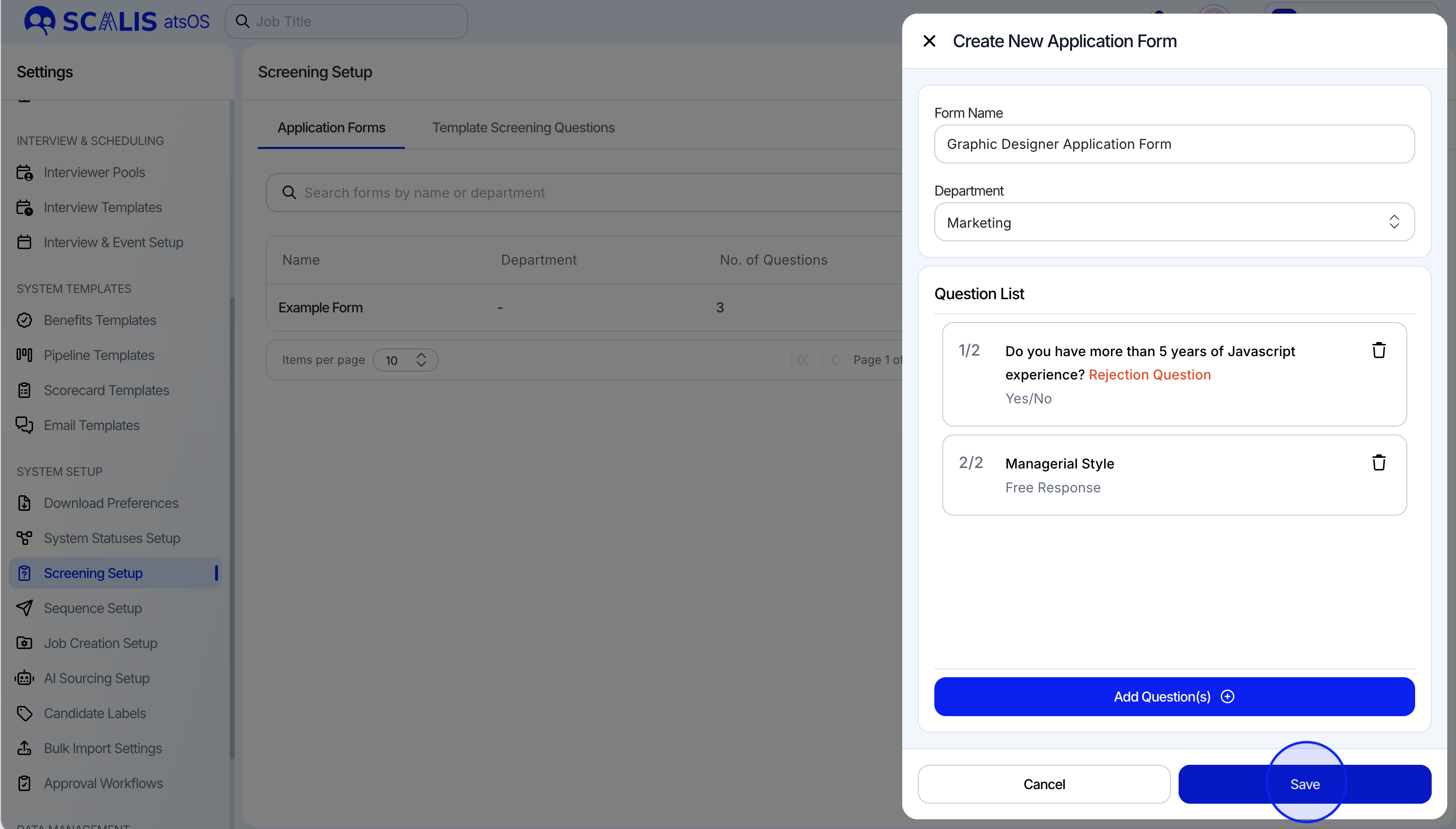Click the Sequence Setup paper plane icon
Image resolution: width=1456 pixels, height=829 pixels.
click(24, 608)
